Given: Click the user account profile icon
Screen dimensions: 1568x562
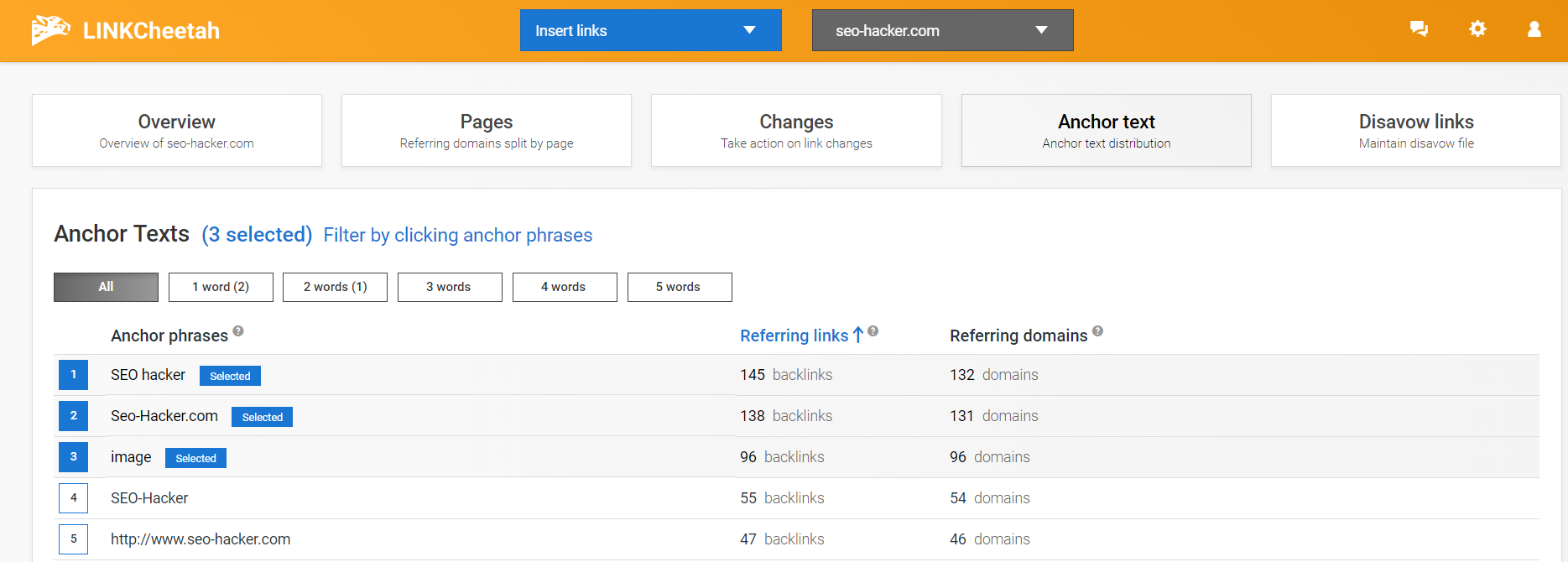Looking at the screenshot, I should (x=1534, y=29).
